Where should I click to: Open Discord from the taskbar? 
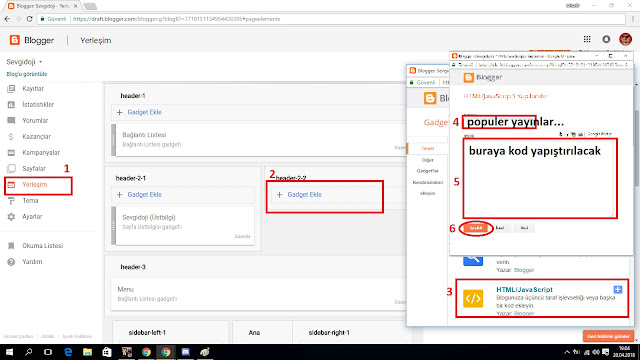[x=185, y=352]
